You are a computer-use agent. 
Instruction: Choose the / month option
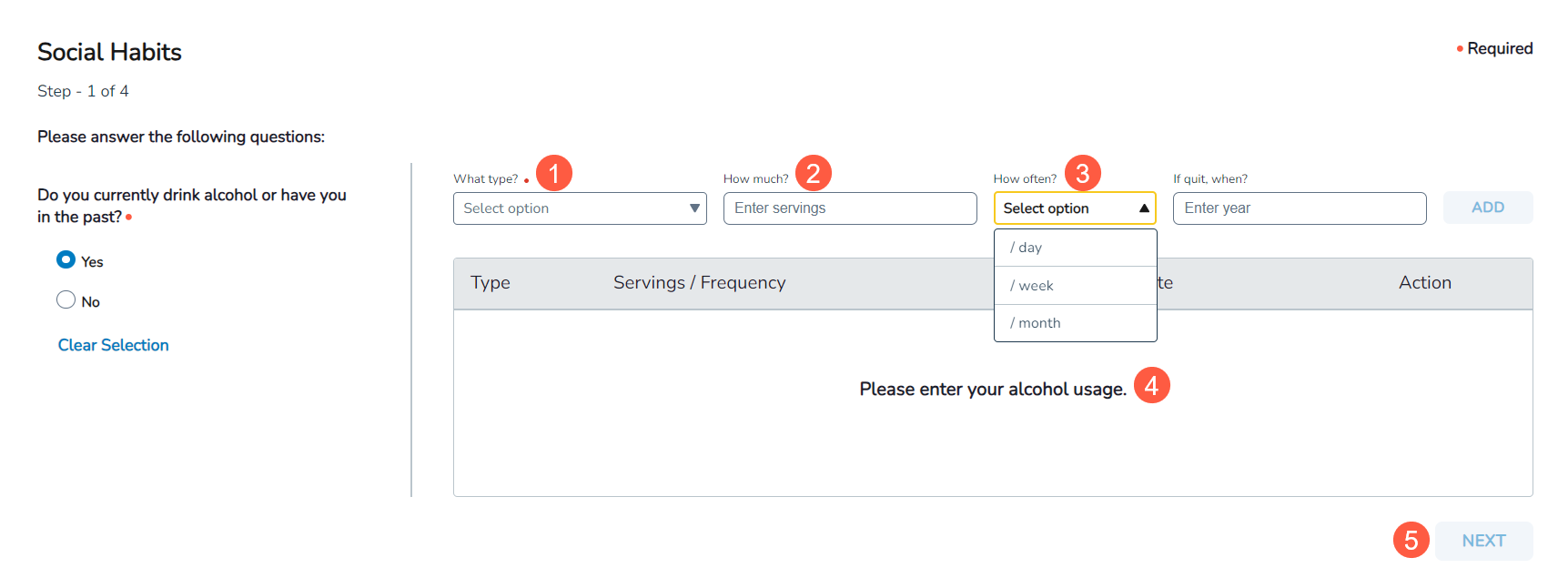pos(1075,323)
